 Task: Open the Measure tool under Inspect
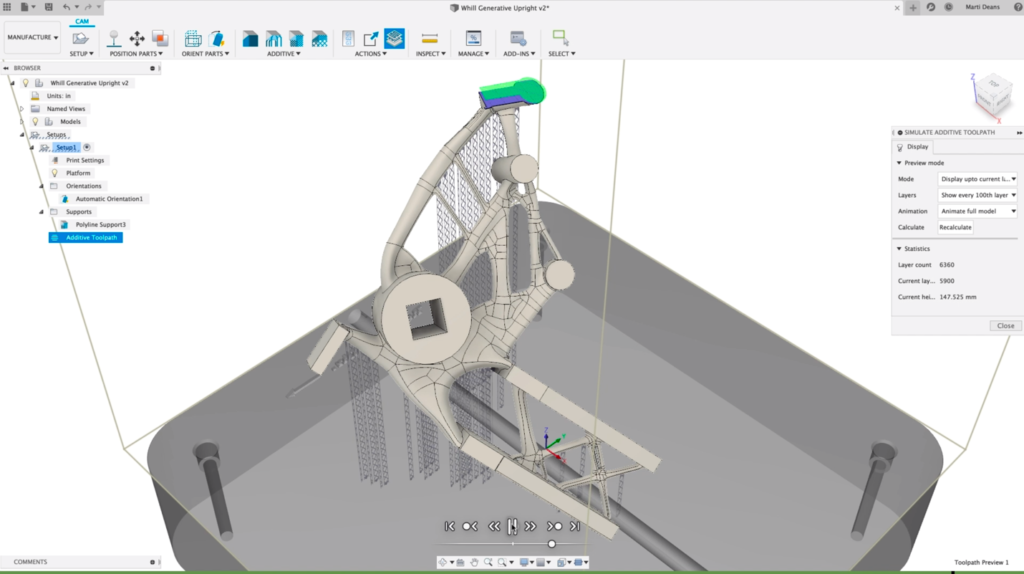[430, 39]
